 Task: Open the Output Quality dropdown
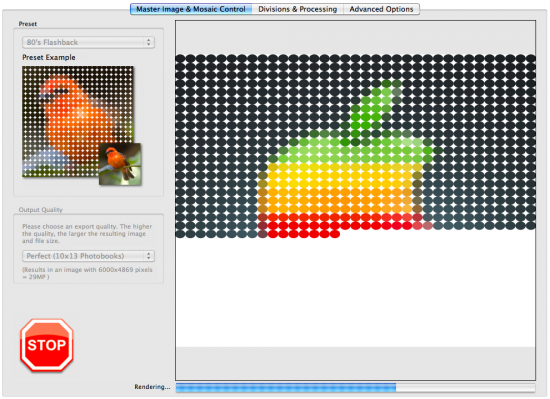pos(88,256)
